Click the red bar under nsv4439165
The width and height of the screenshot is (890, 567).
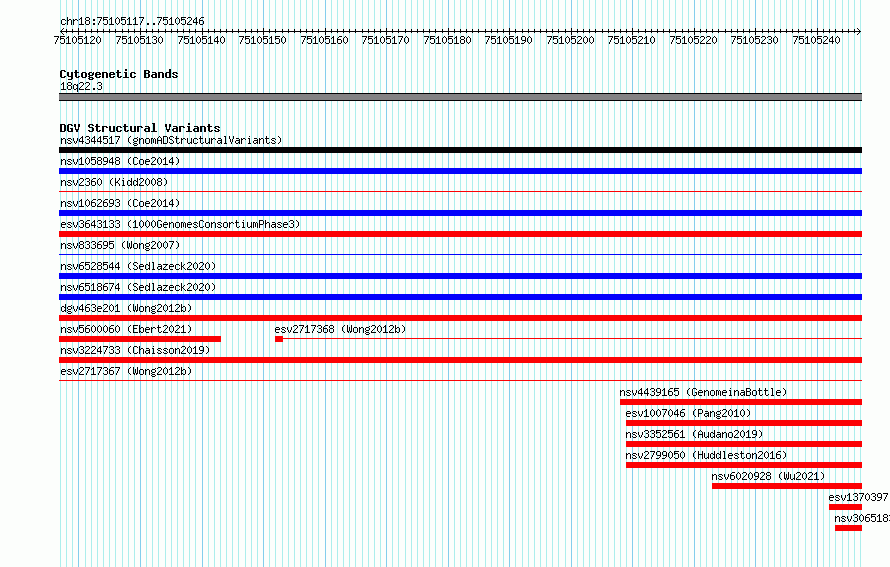click(x=741, y=402)
